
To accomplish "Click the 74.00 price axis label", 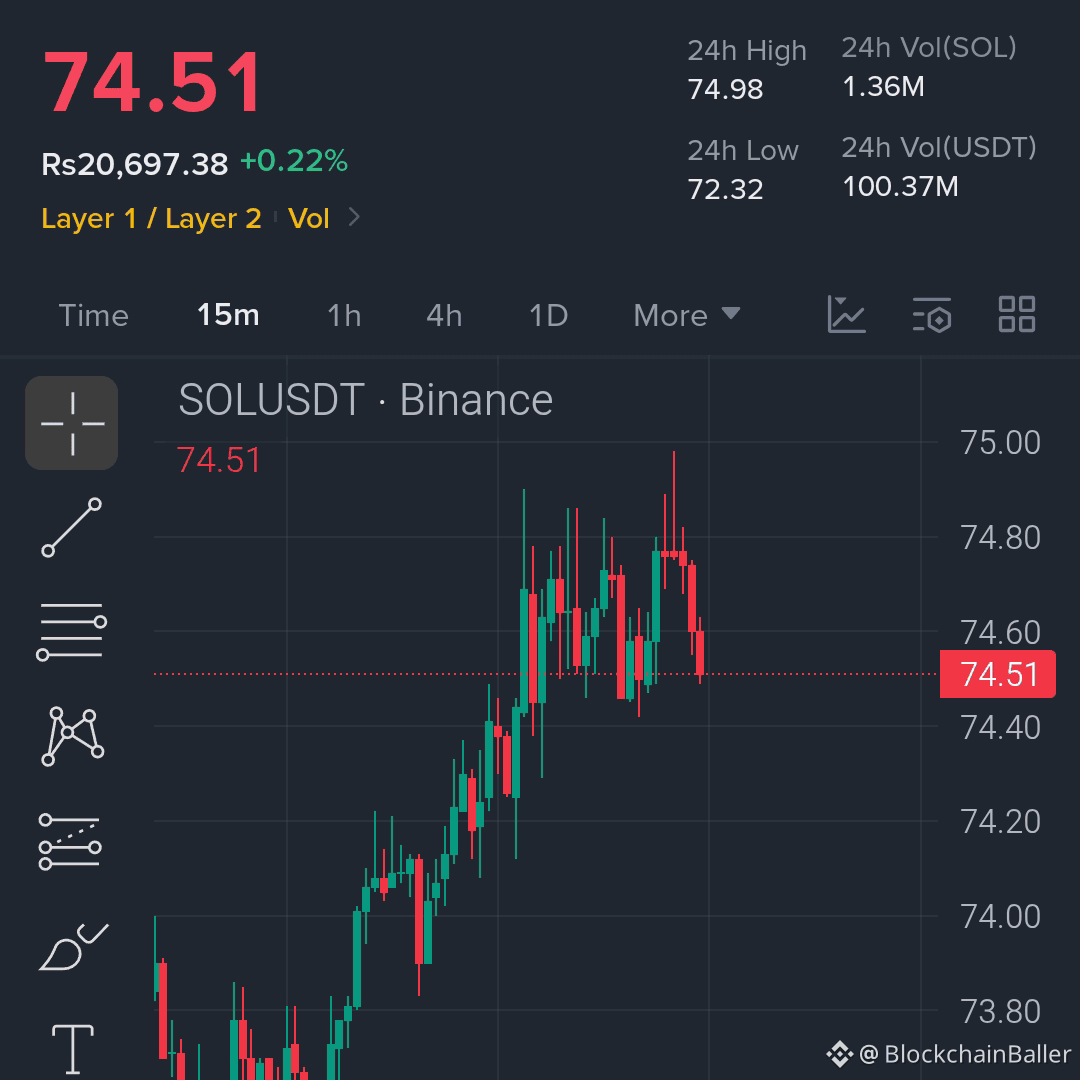I will pos(1000,917).
